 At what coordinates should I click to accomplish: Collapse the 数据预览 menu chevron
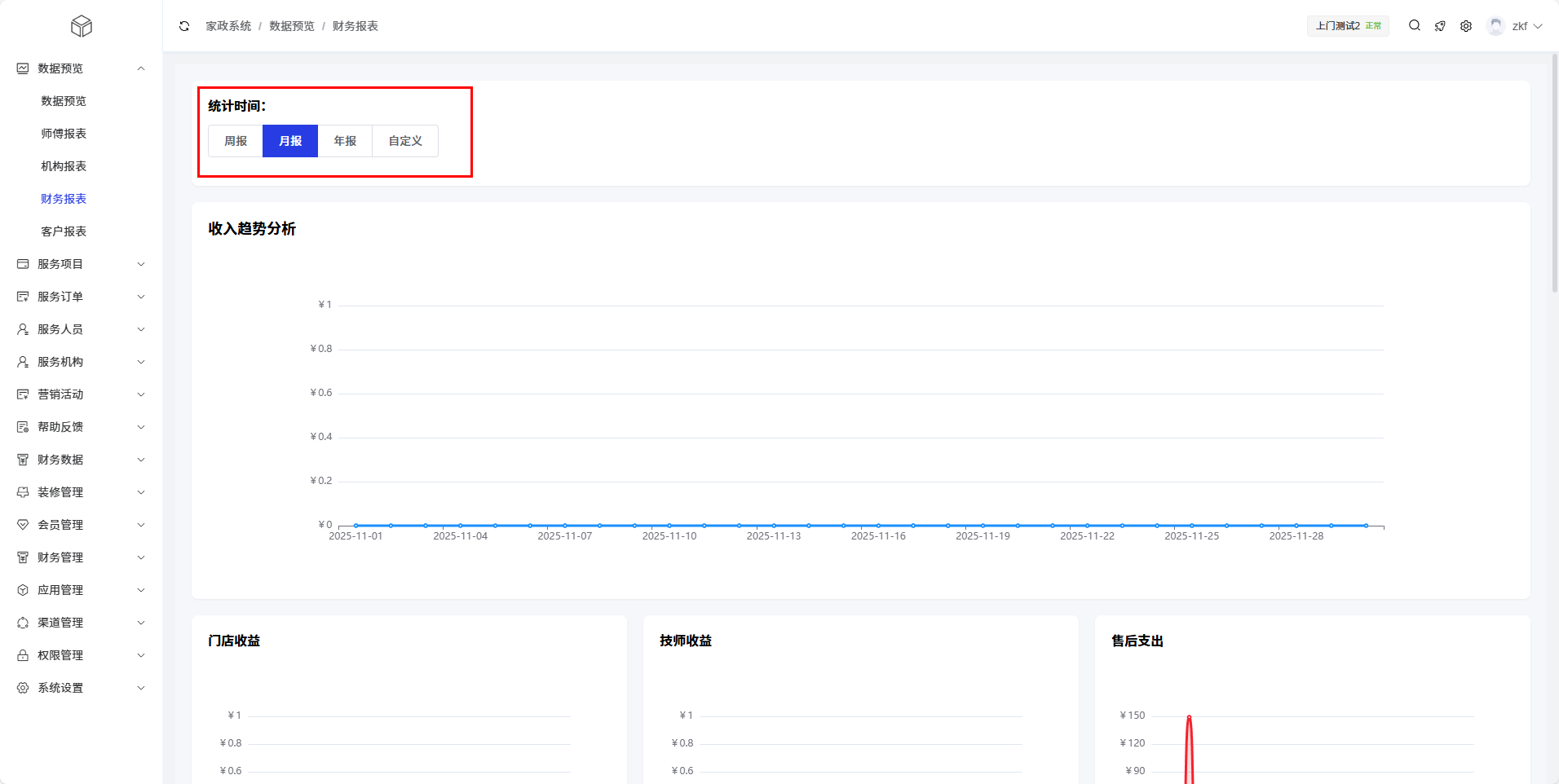click(141, 68)
